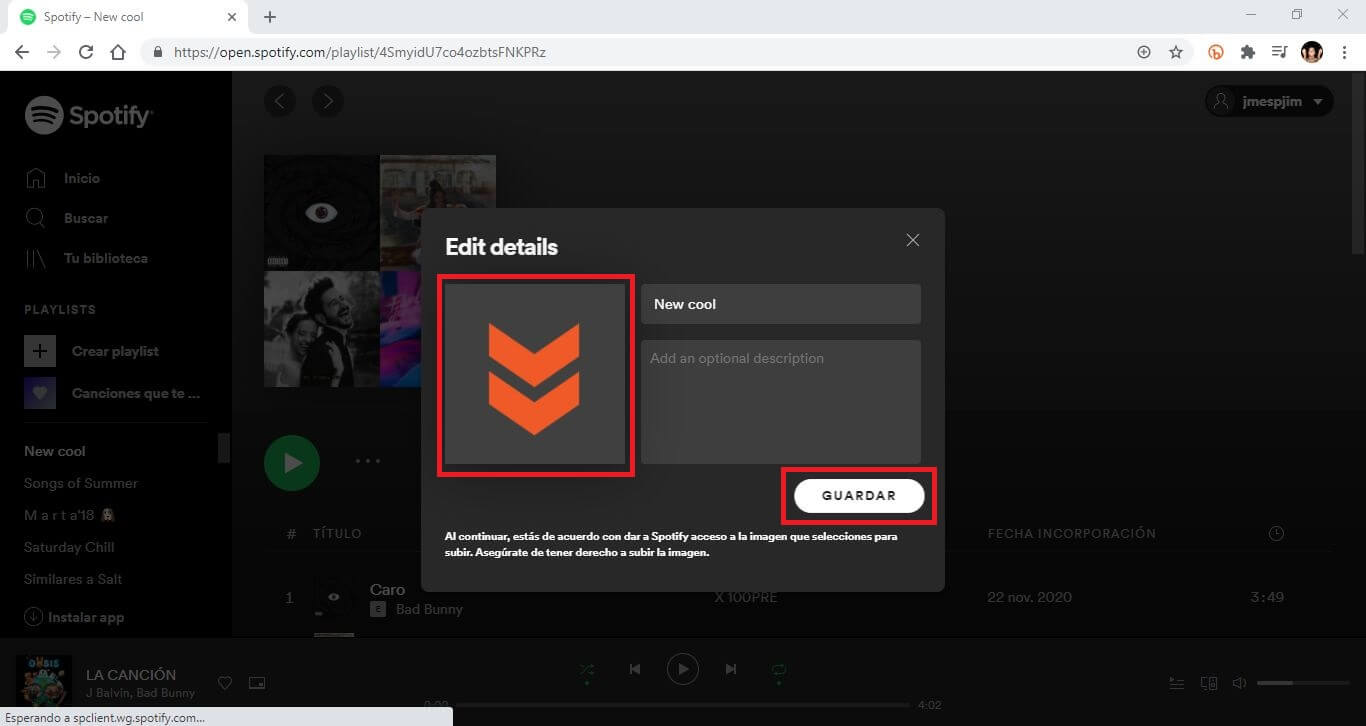Click the install app plus icon in address bar
Viewport: 1366px width, 726px height.
(x=1144, y=52)
